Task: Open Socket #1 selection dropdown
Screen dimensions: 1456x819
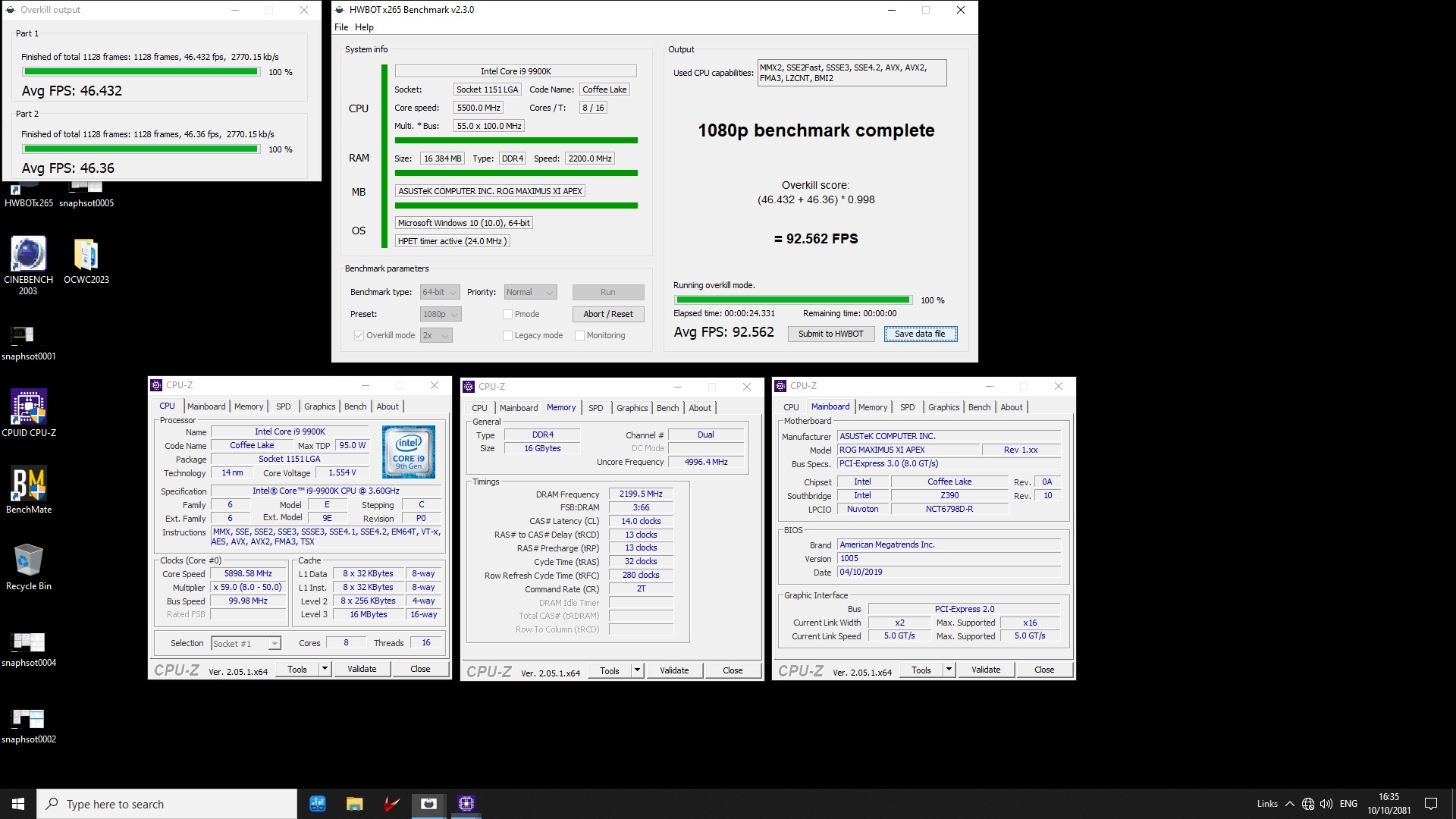Action: pyautogui.click(x=246, y=644)
